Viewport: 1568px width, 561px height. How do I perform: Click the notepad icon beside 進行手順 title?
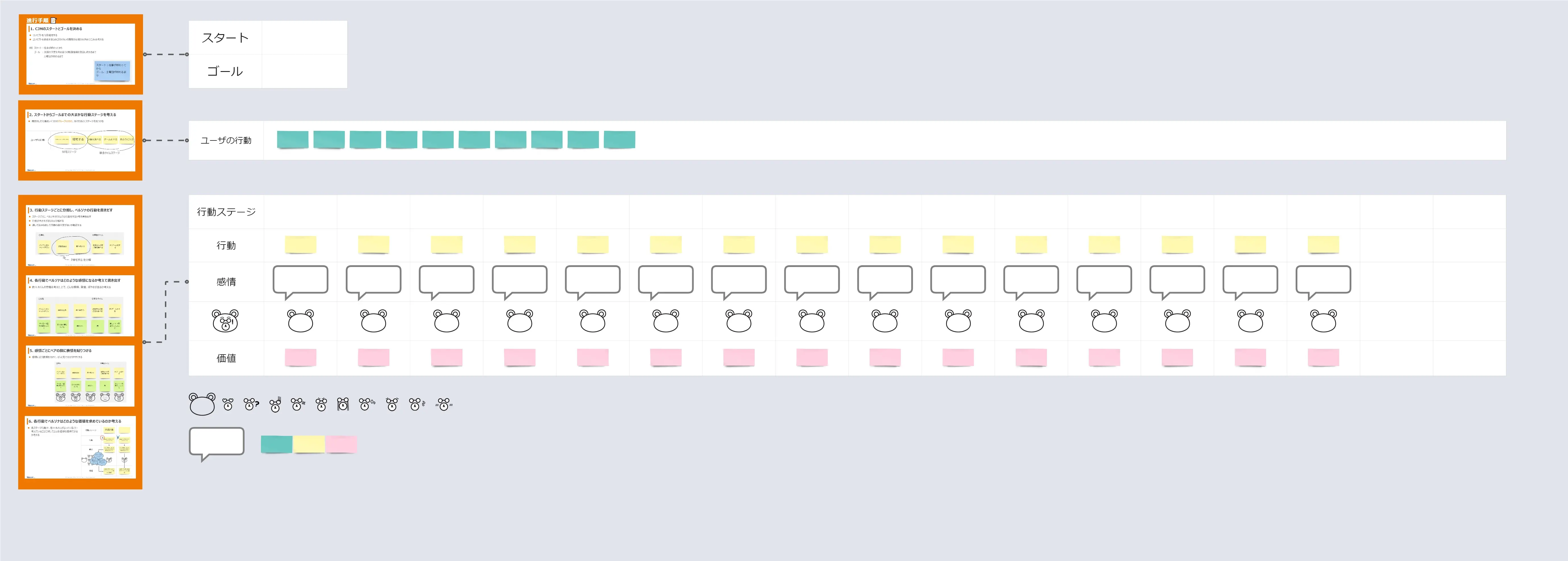tap(53, 21)
